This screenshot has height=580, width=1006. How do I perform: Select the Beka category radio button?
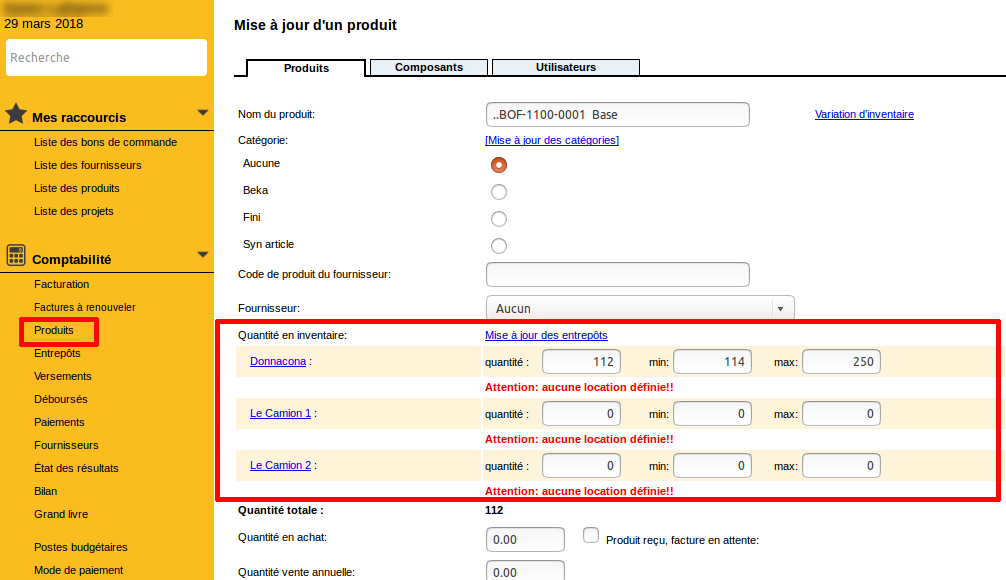pyautogui.click(x=499, y=192)
